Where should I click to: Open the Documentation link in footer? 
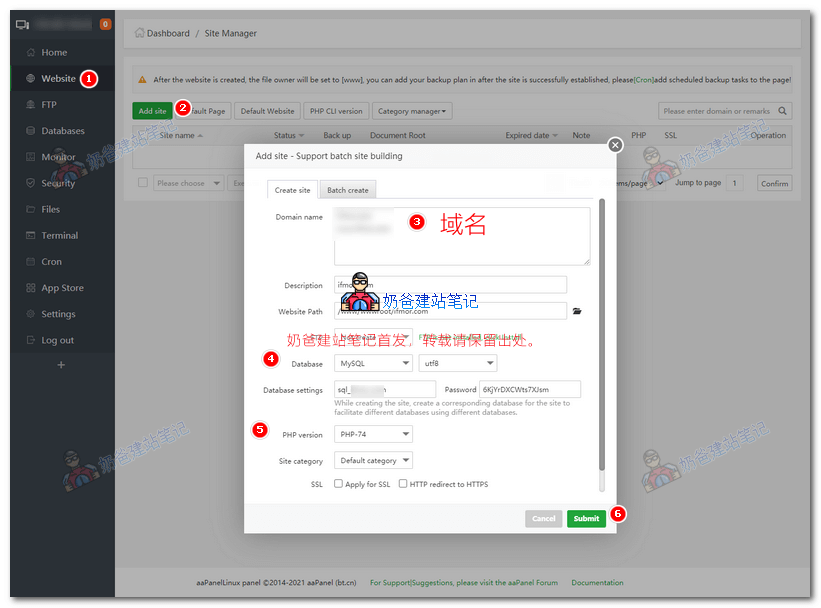click(597, 583)
